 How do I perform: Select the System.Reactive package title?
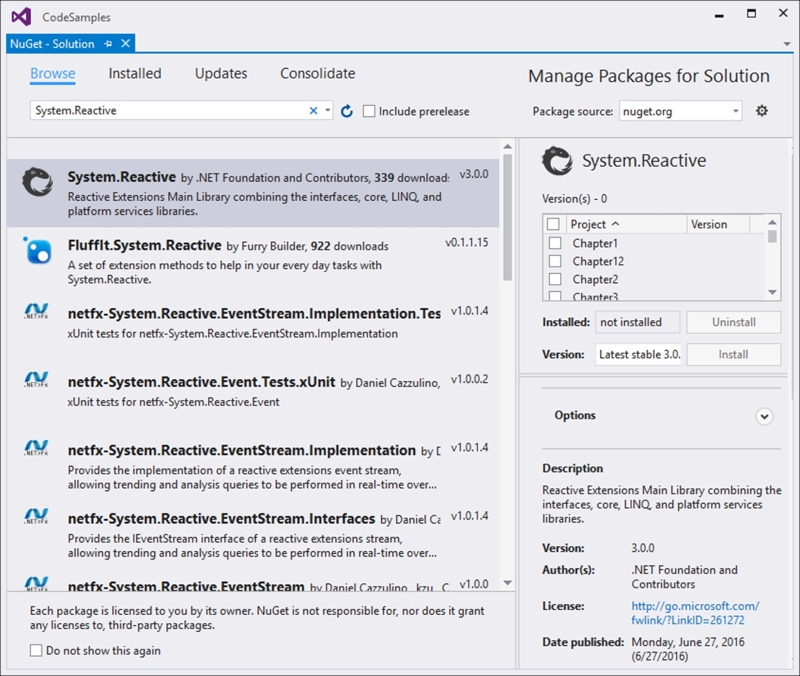point(121,177)
